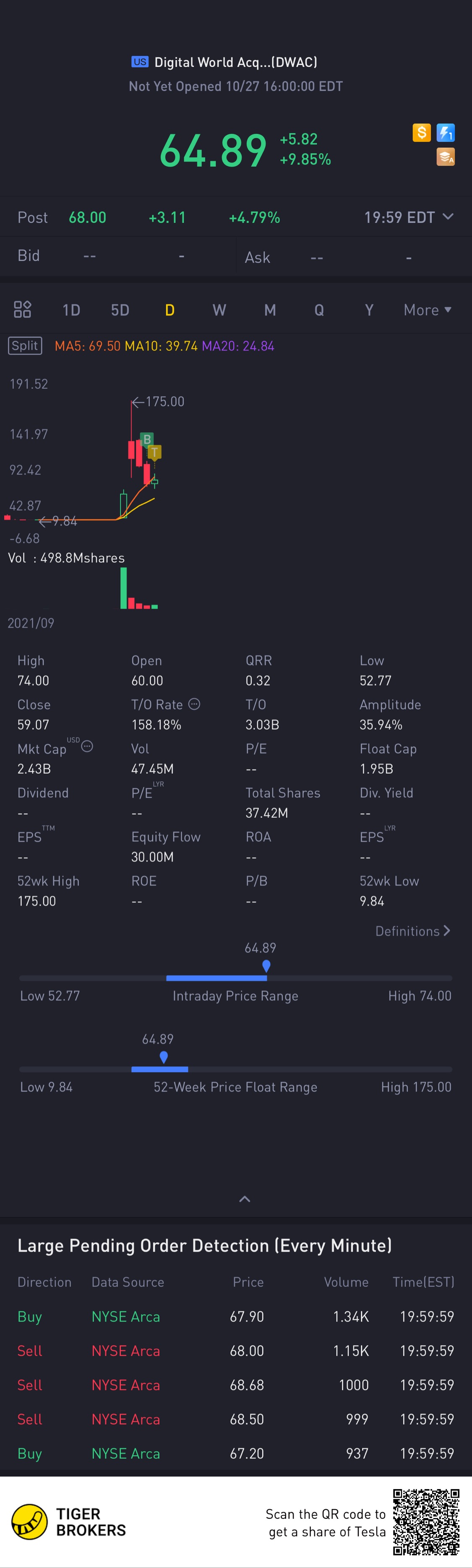Viewport: 472px width, 1568px height.
Task: Select the 1D chart tab
Action: coord(71,310)
